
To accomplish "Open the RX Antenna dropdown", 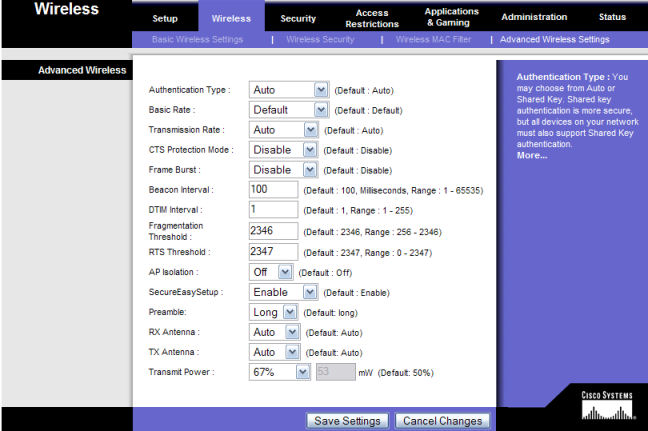I will coord(274,332).
